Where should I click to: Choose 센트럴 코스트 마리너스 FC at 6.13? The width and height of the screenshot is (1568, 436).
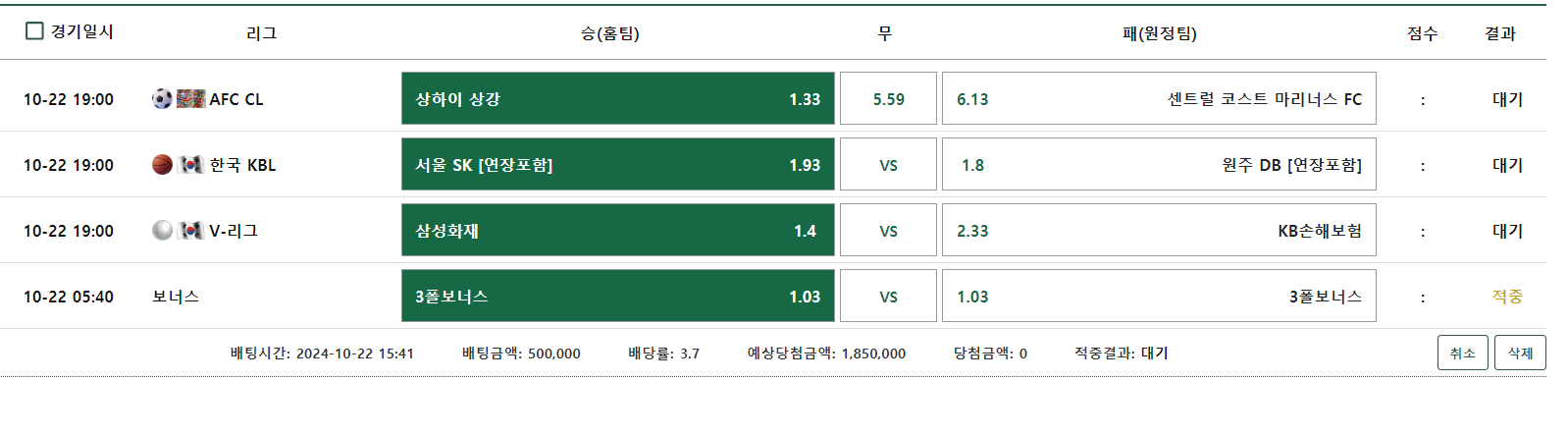[1158, 98]
